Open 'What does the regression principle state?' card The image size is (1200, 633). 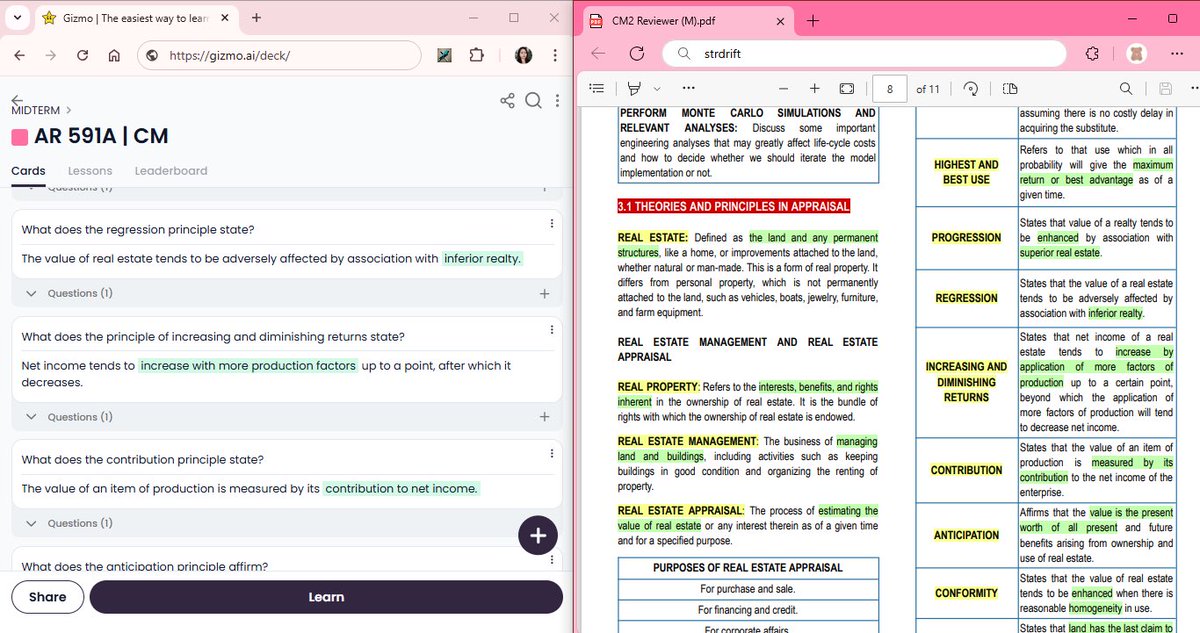click(x=138, y=230)
